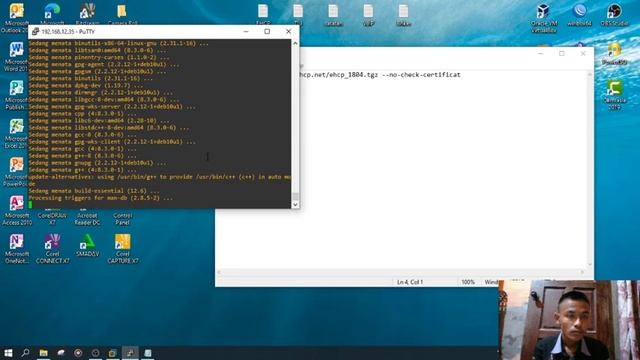Open the Windows Start menu
The height and width of the screenshot is (360, 640).
[8, 353]
